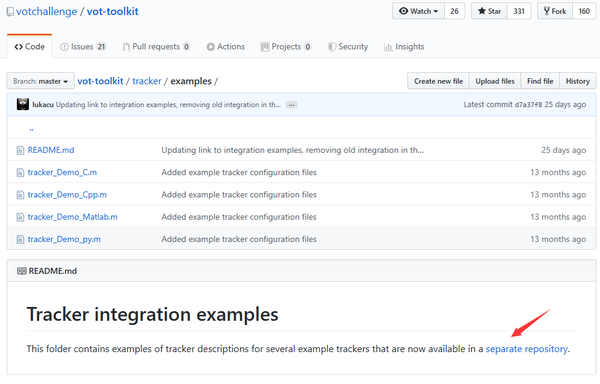This screenshot has height=384, width=600.
Task: Star the vot-toolkit repository
Action: point(489,11)
